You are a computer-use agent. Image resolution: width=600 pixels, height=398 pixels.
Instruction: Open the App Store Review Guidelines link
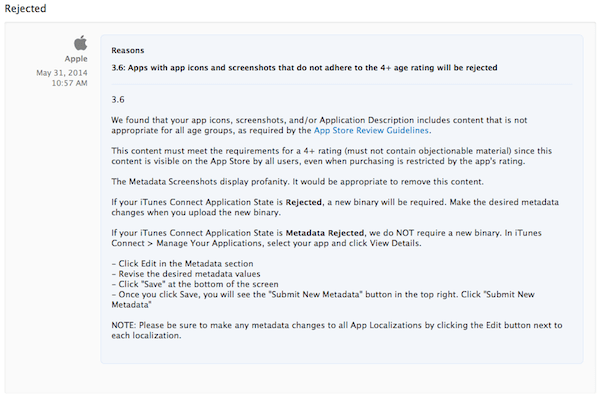(371, 130)
